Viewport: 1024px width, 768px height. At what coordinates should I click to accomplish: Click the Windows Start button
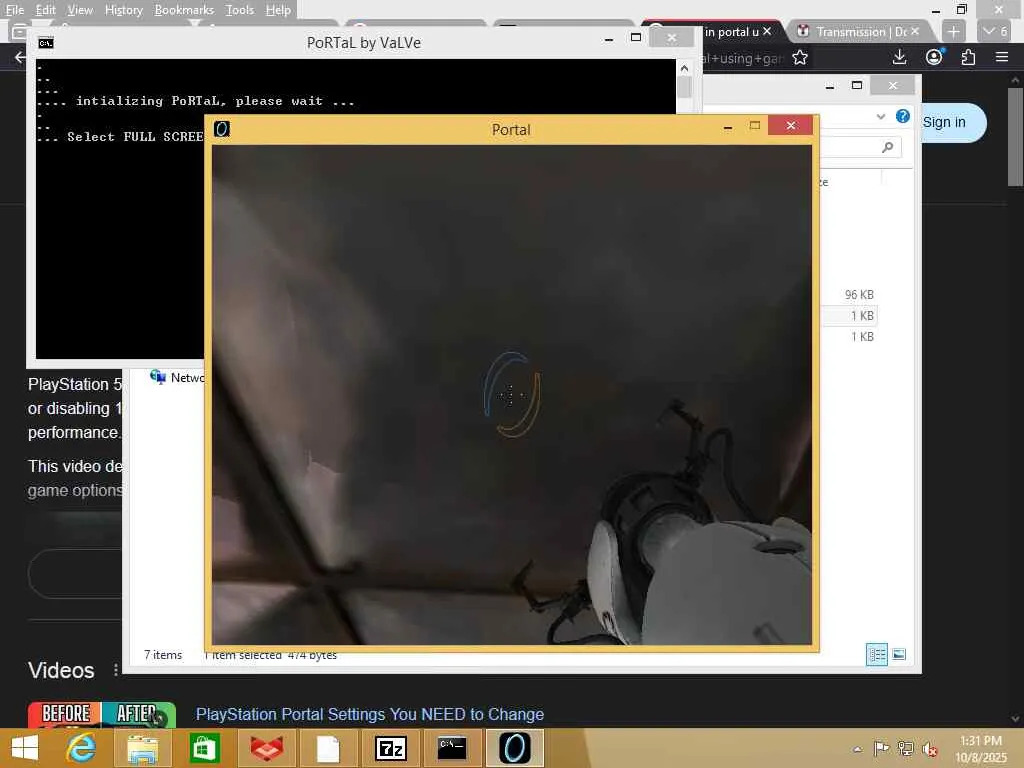pyautogui.click(x=25, y=748)
